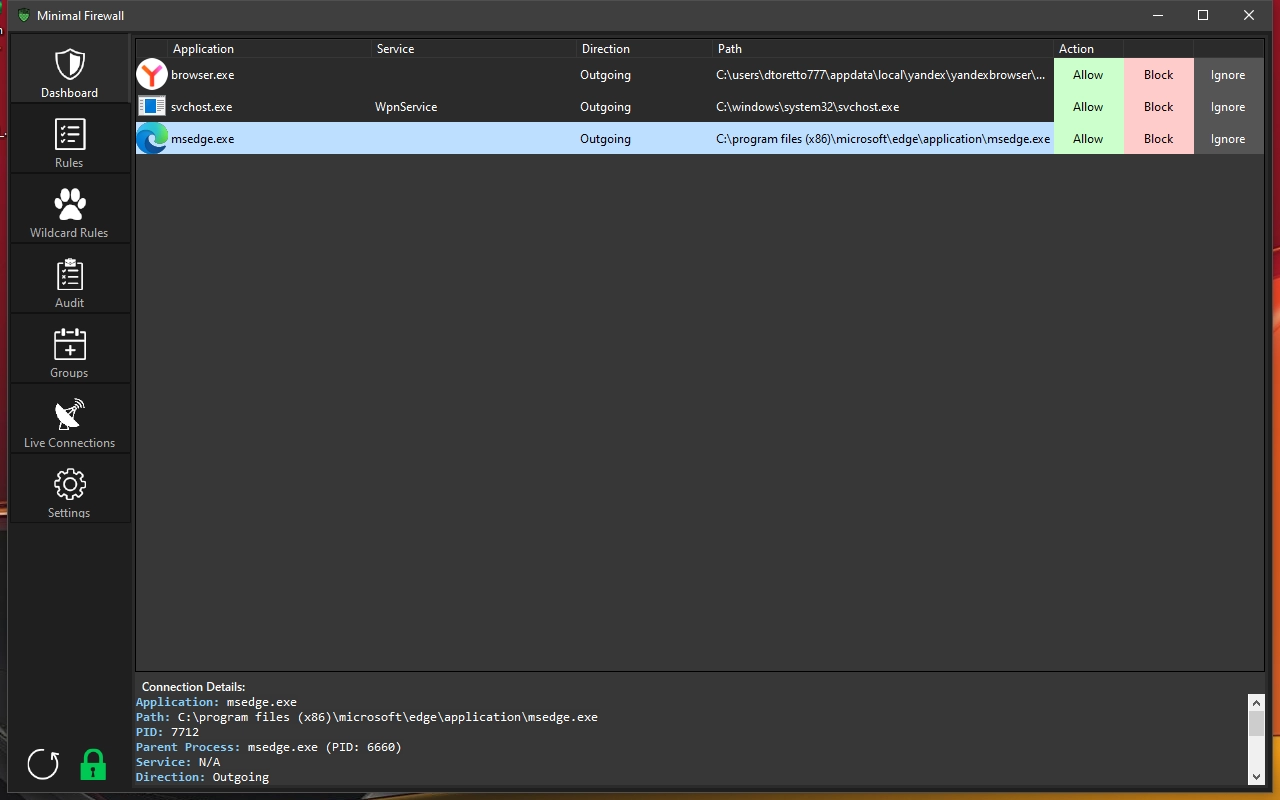The width and height of the screenshot is (1280, 800).
Task: Click the msedge.exe path cell in table
Action: click(883, 139)
